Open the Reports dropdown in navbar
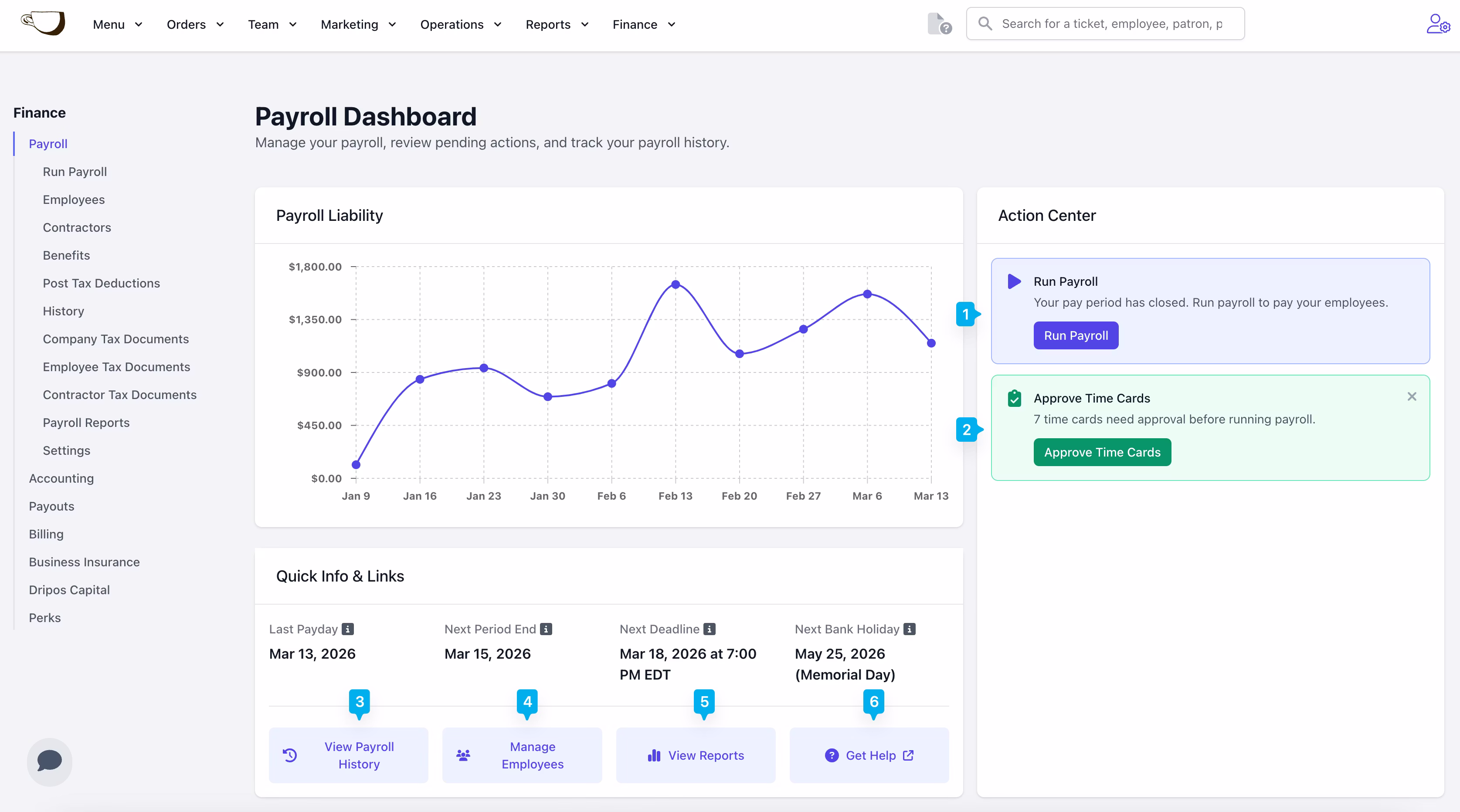 557,24
